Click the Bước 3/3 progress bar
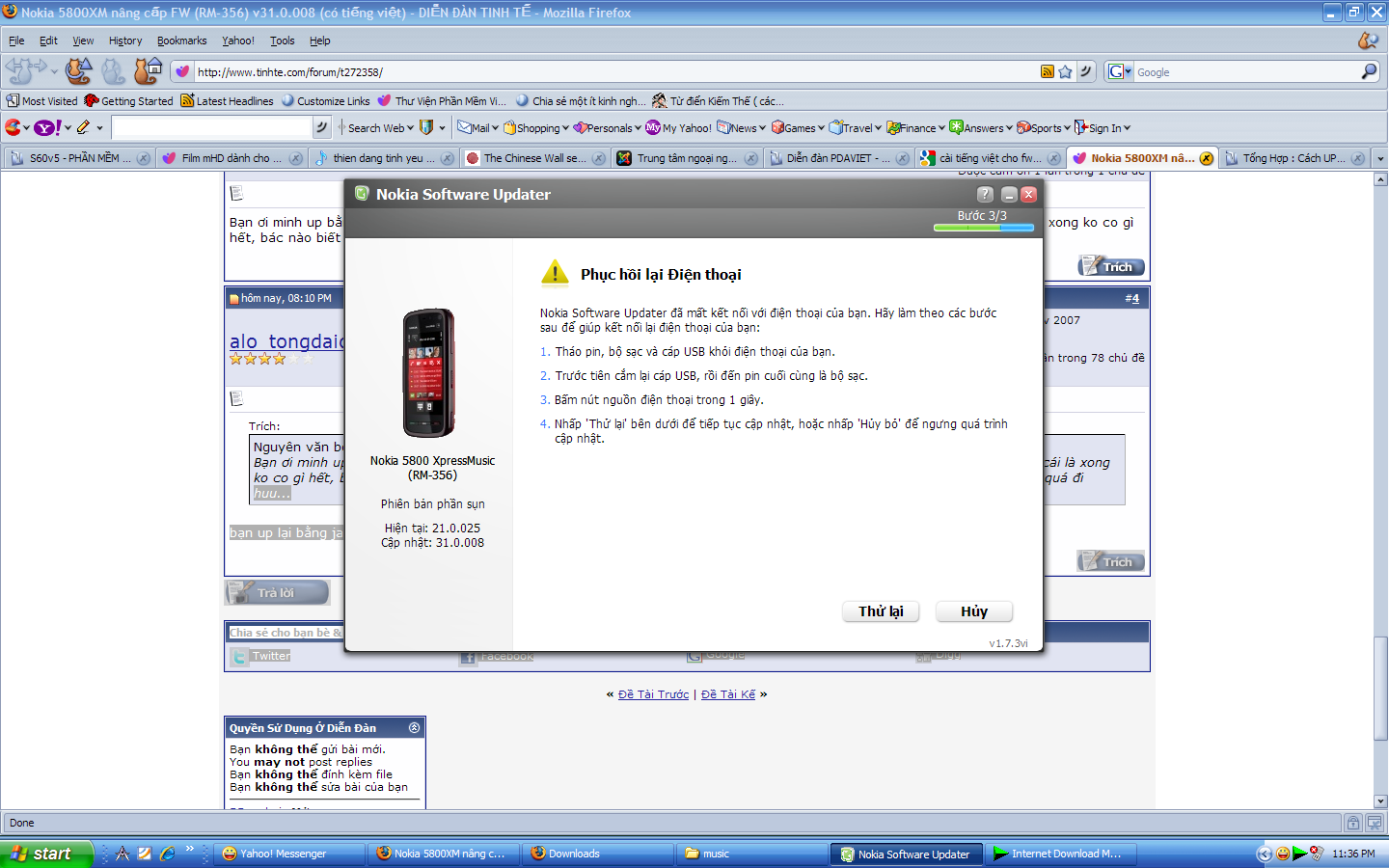 click(x=983, y=228)
